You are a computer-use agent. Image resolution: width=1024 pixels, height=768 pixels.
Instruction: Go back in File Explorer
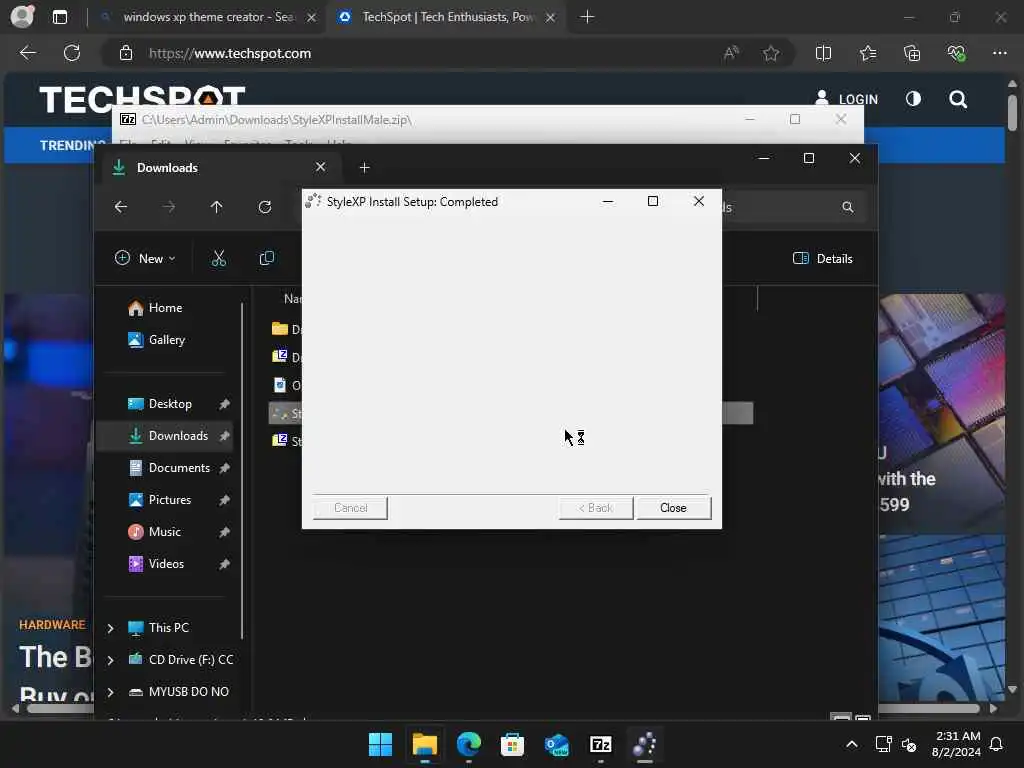tap(121, 207)
